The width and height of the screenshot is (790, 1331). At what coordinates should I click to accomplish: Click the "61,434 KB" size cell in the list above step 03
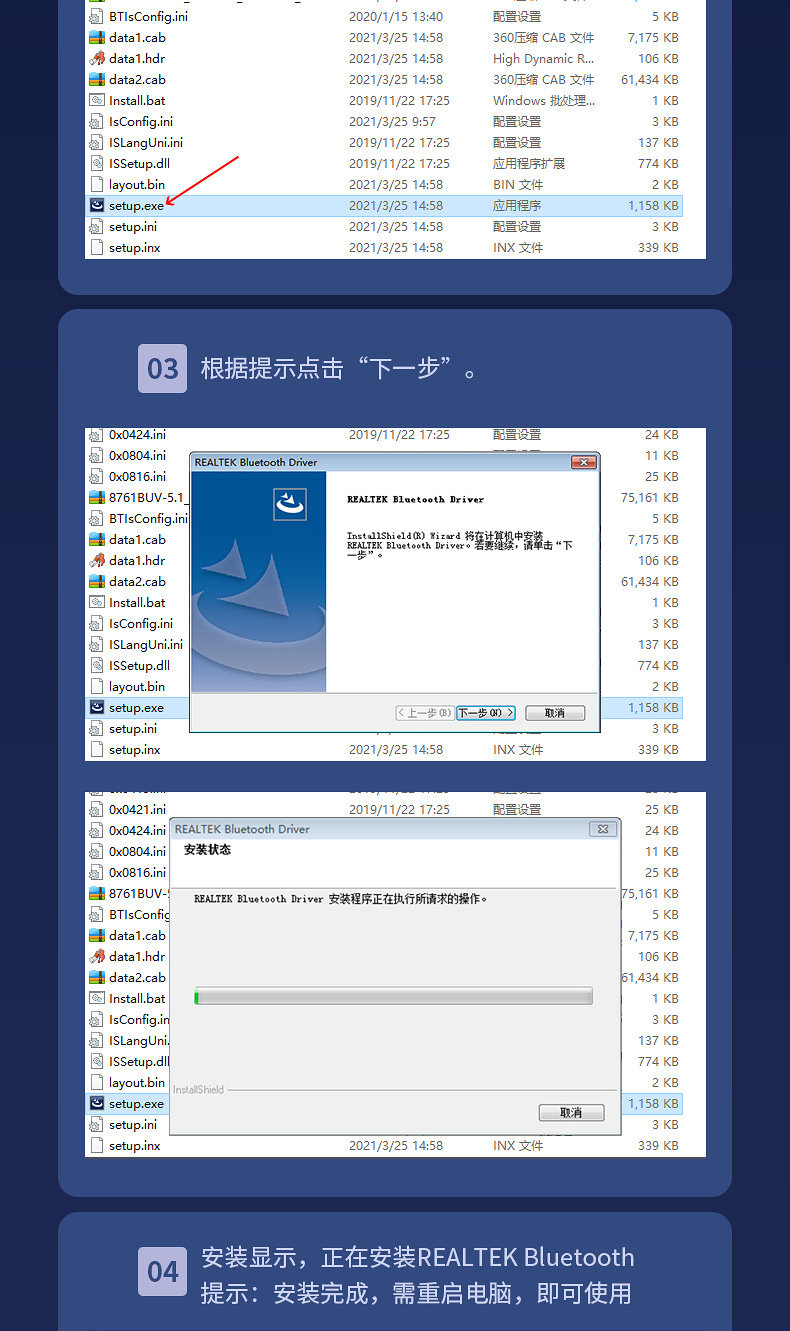pyautogui.click(x=650, y=79)
